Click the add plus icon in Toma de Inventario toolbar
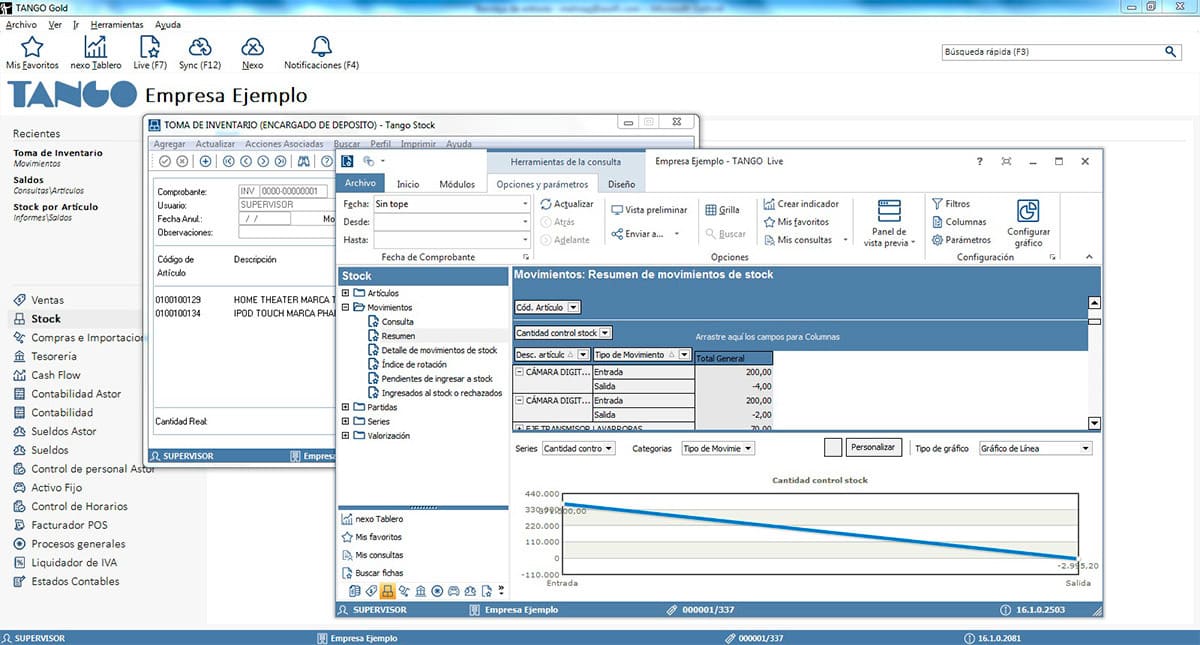 tap(206, 161)
